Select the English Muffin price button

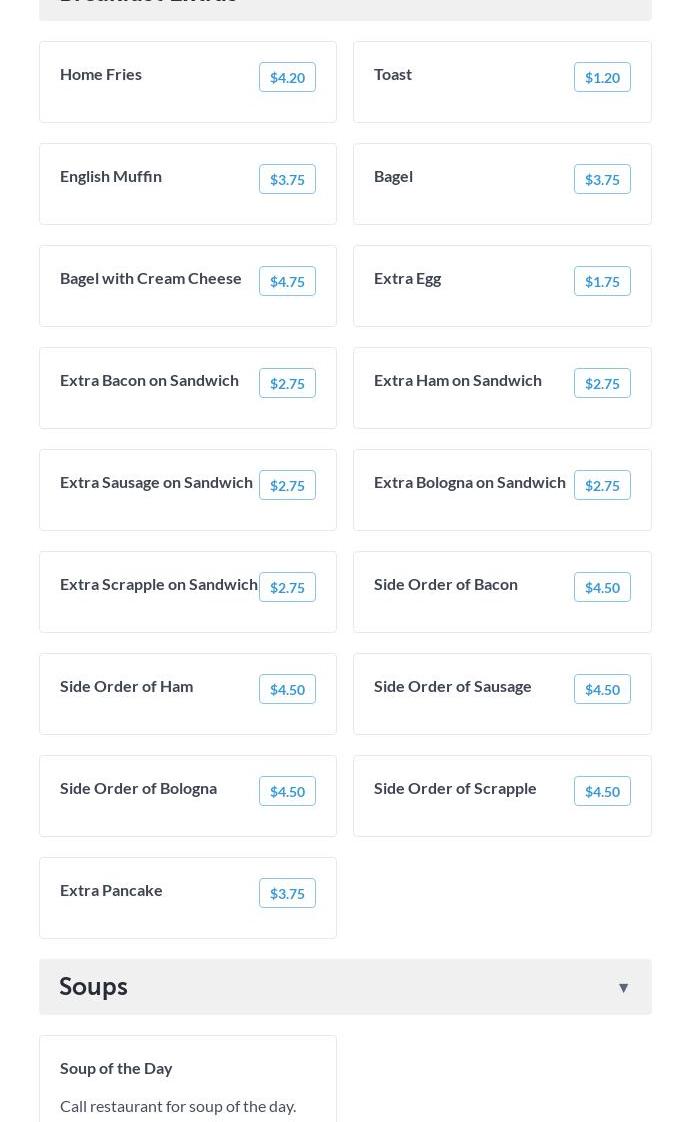pyautogui.click(x=287, y=180)
